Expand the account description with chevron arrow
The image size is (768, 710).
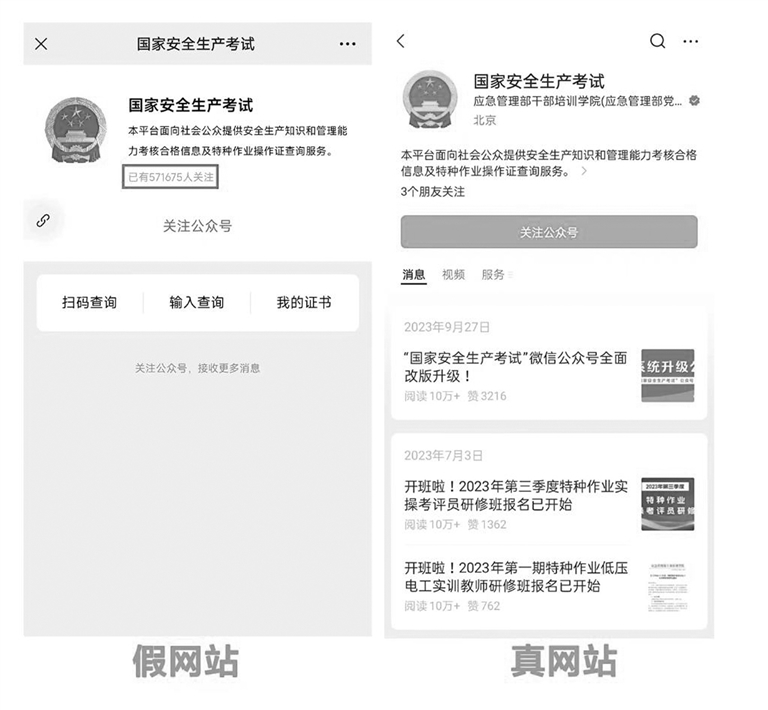(584, 171)
